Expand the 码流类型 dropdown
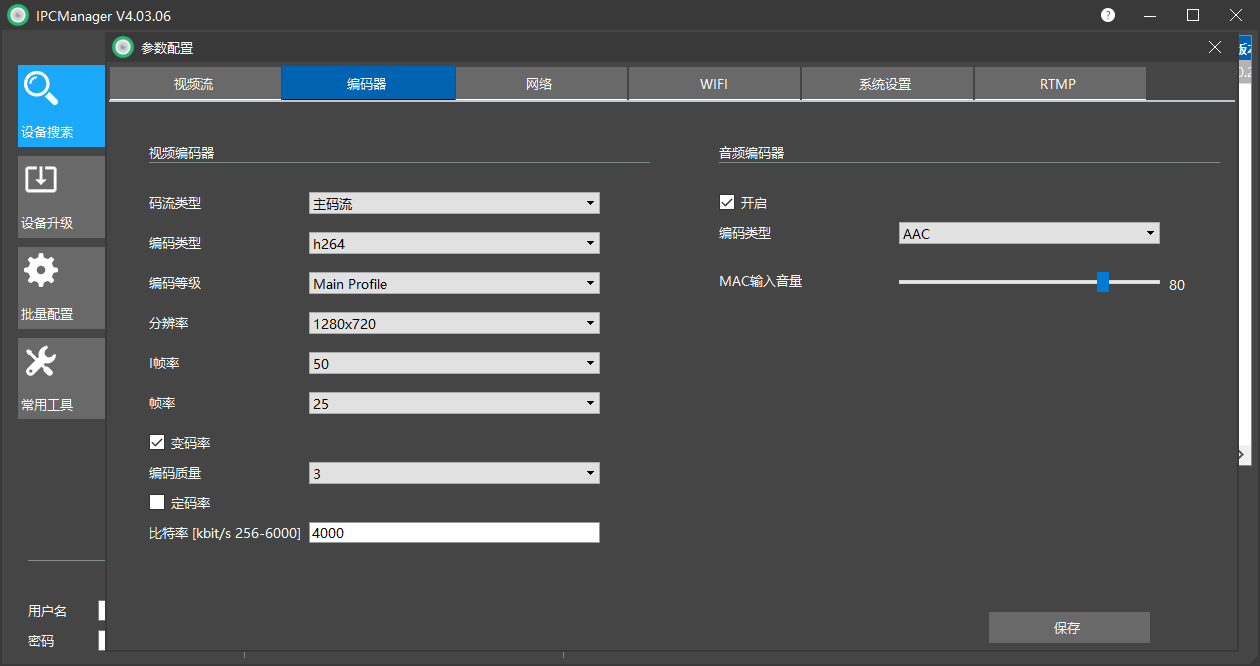1260x666 pixels. pos(454,203)
